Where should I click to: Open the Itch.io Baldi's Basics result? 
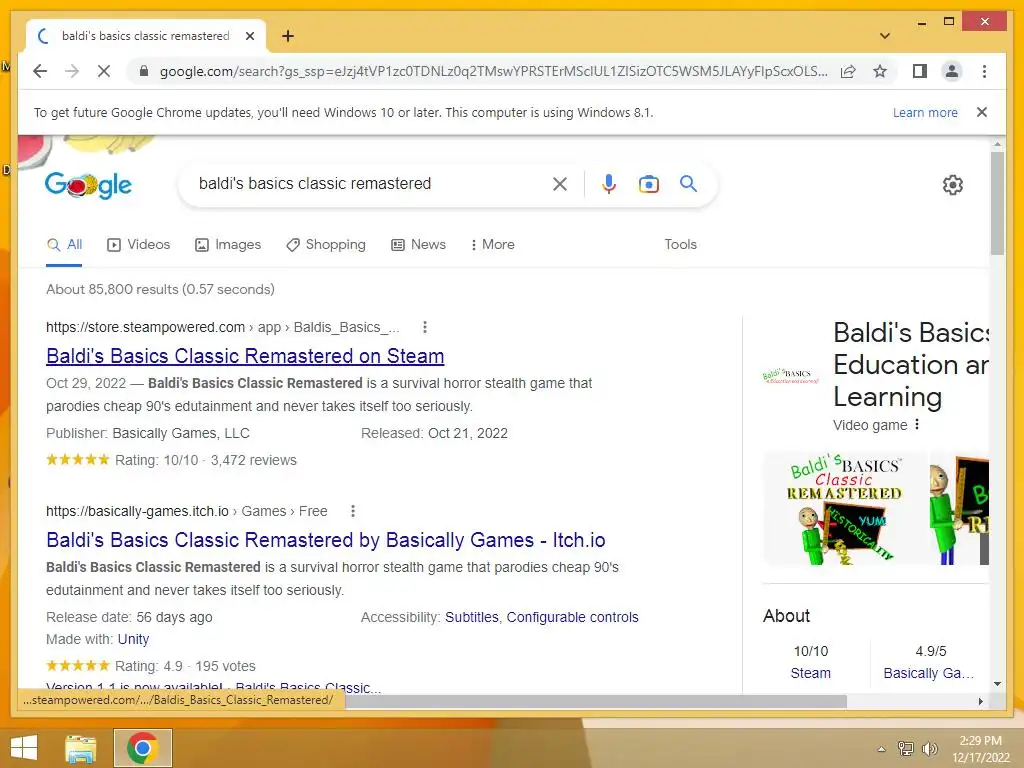[x=325, y=540]
